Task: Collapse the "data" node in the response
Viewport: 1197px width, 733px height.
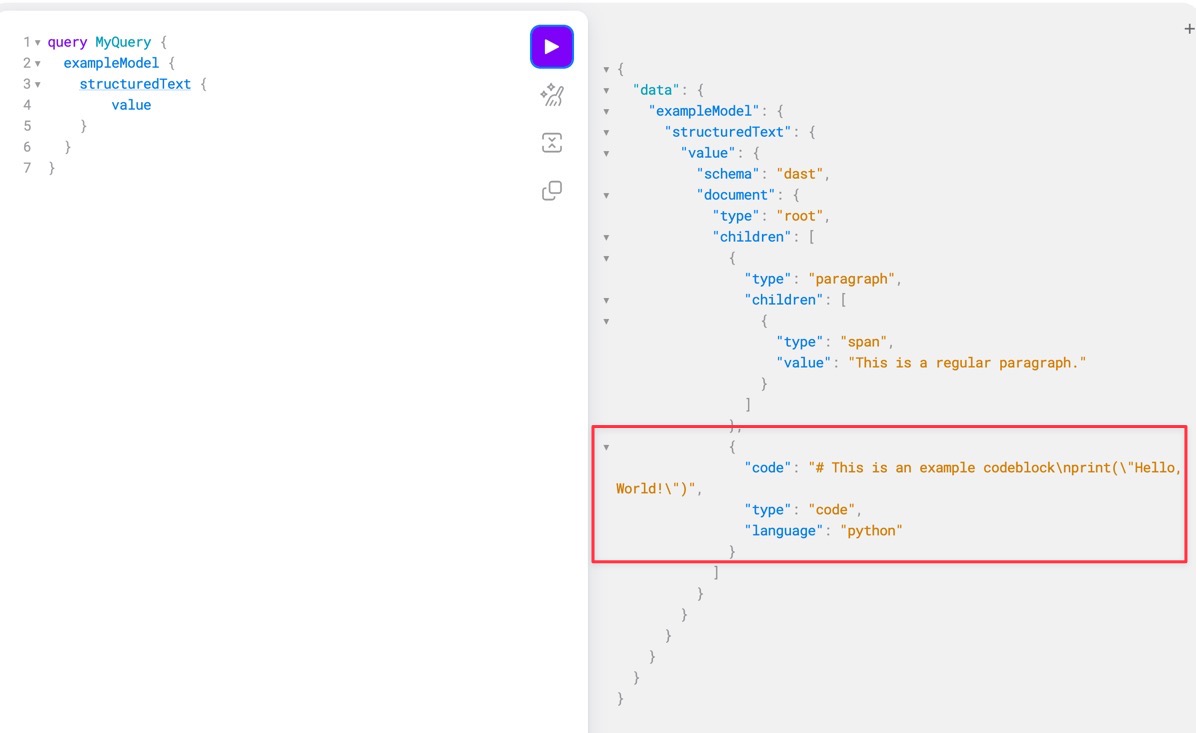Action: [x=606, y=90]
